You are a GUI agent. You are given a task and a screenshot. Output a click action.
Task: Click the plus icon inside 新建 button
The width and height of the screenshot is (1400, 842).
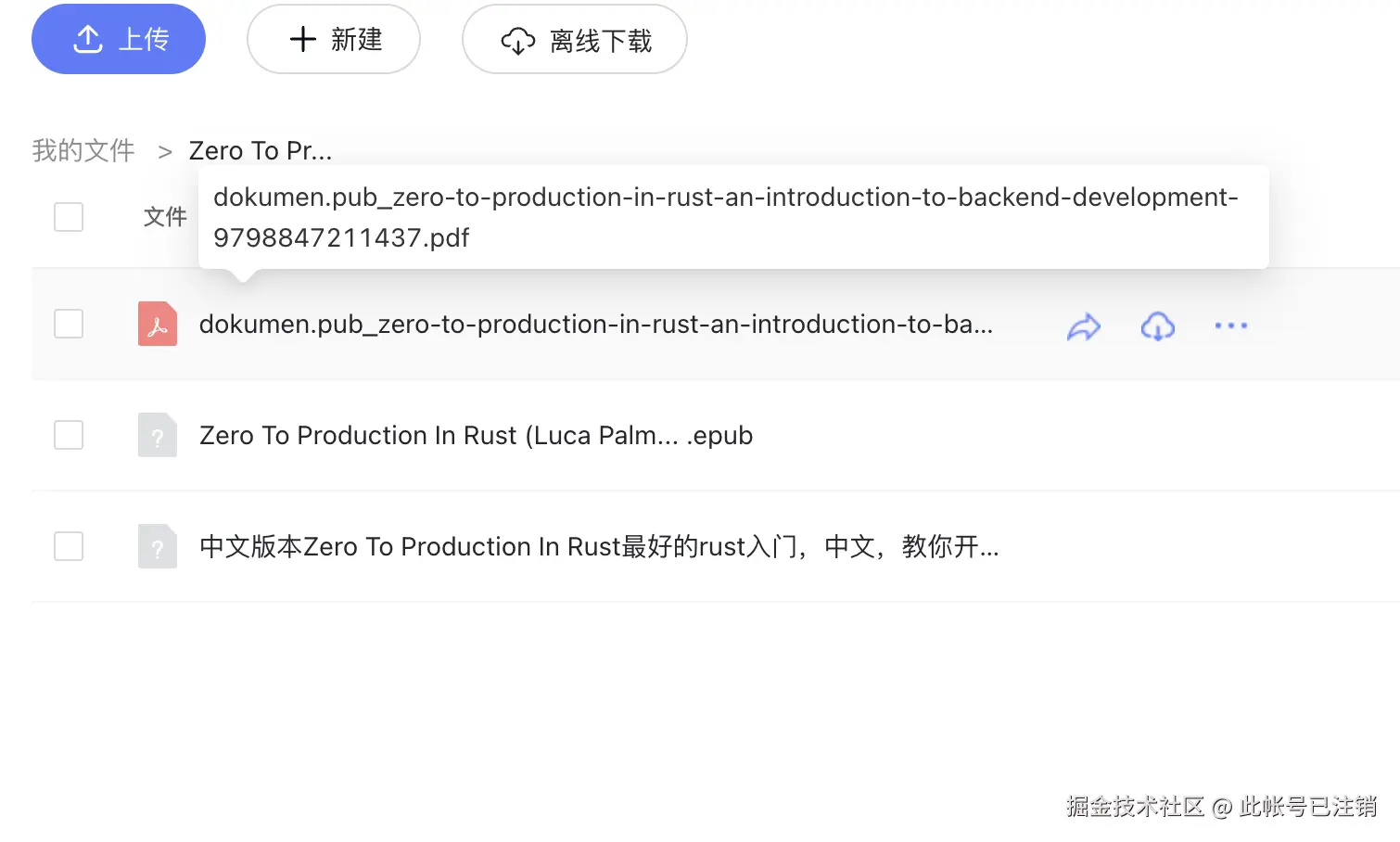pyautogui.click(x=302, y=39)
